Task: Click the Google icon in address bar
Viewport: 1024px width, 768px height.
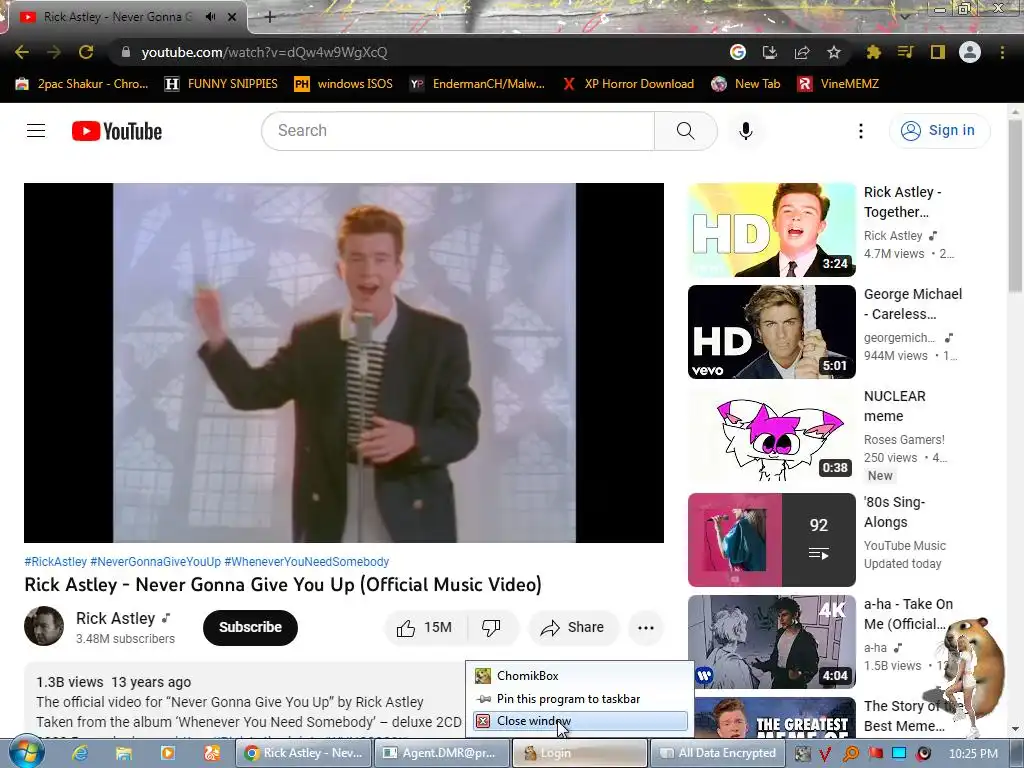Action: [x=738, y=52]
